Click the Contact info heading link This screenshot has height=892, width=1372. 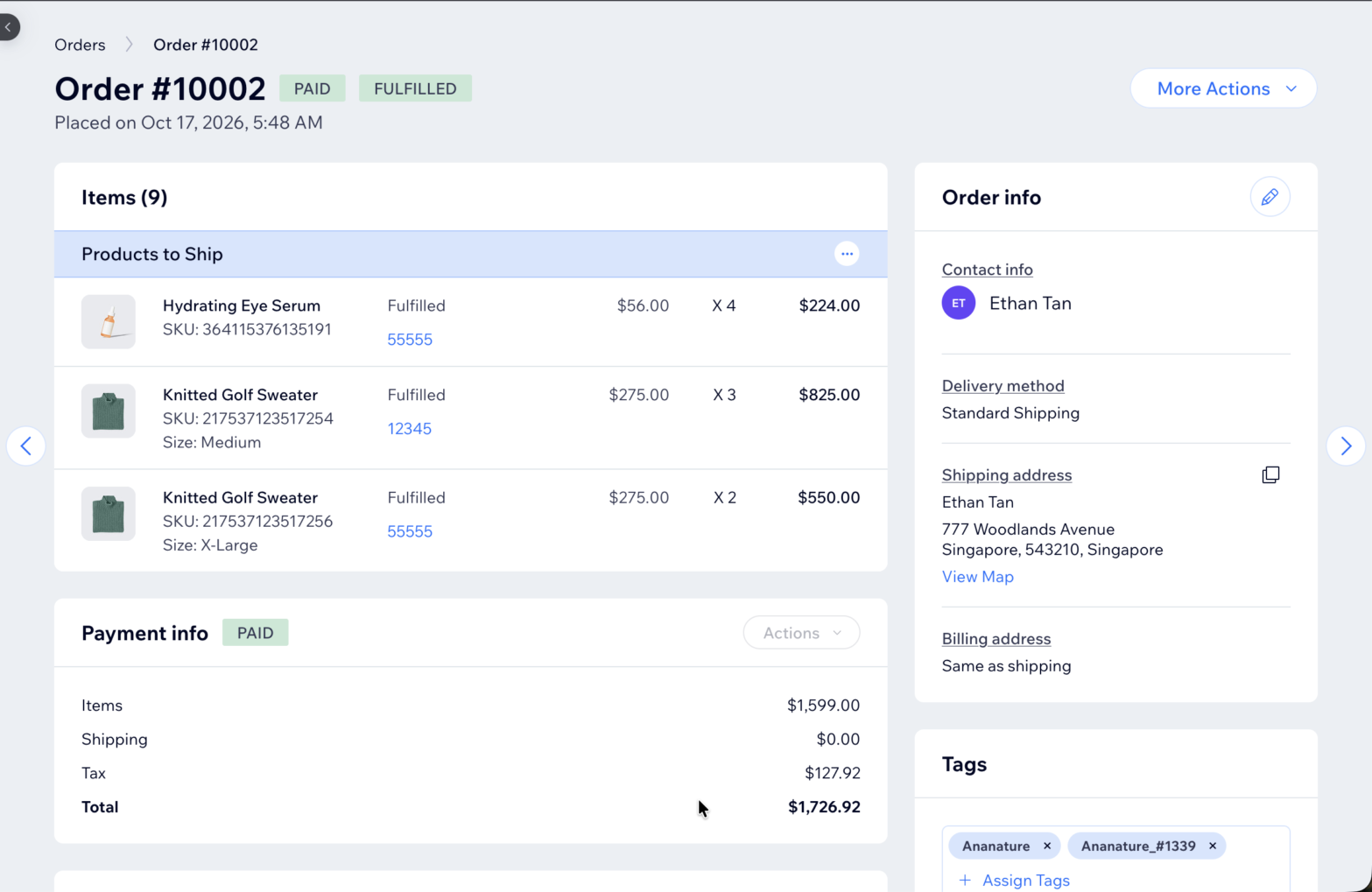[x=988, y=270]
